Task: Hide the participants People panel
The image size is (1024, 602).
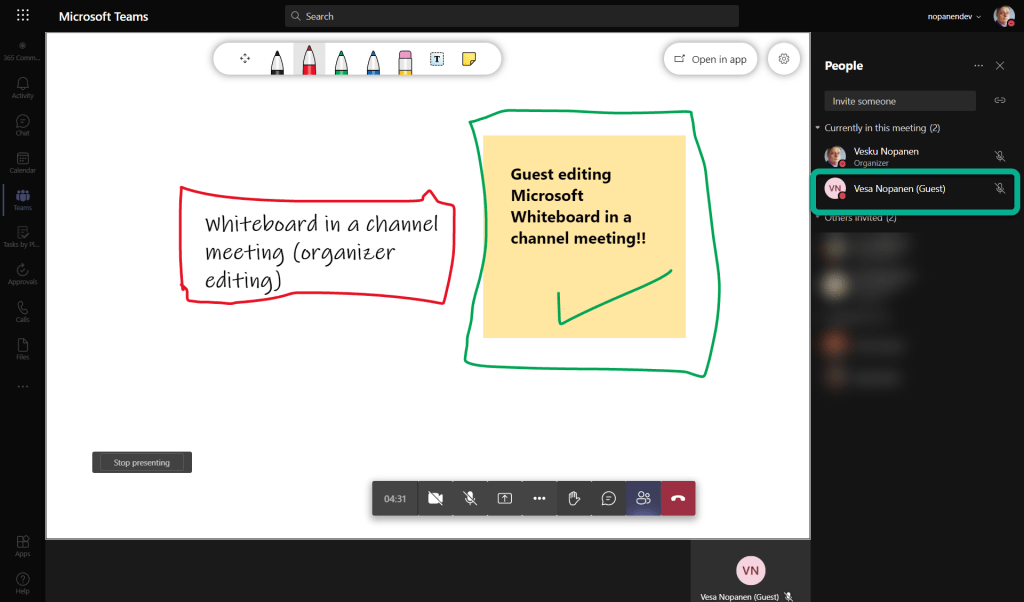Action: (999, 66)
